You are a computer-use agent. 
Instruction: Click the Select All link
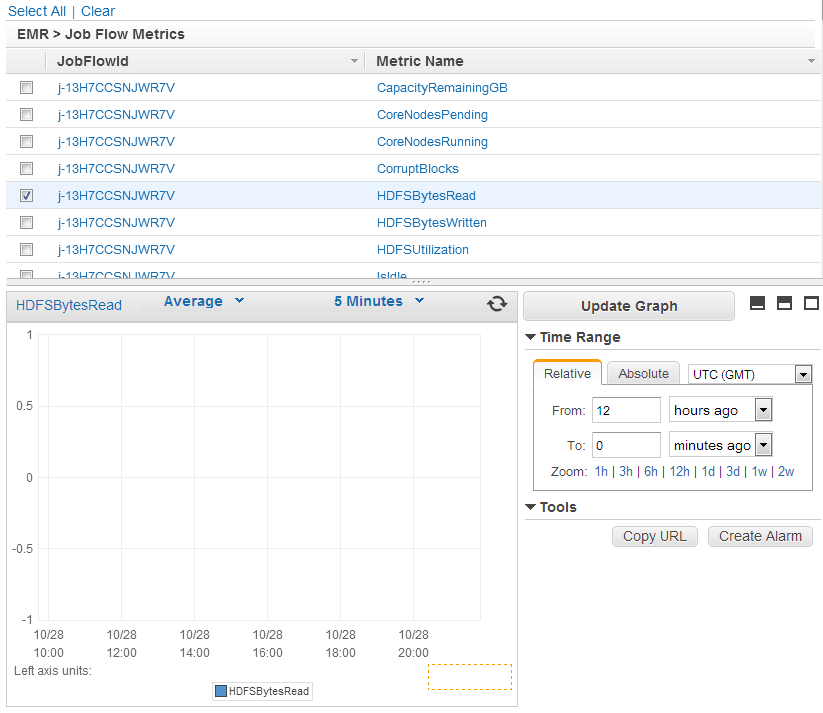[37, 11]
